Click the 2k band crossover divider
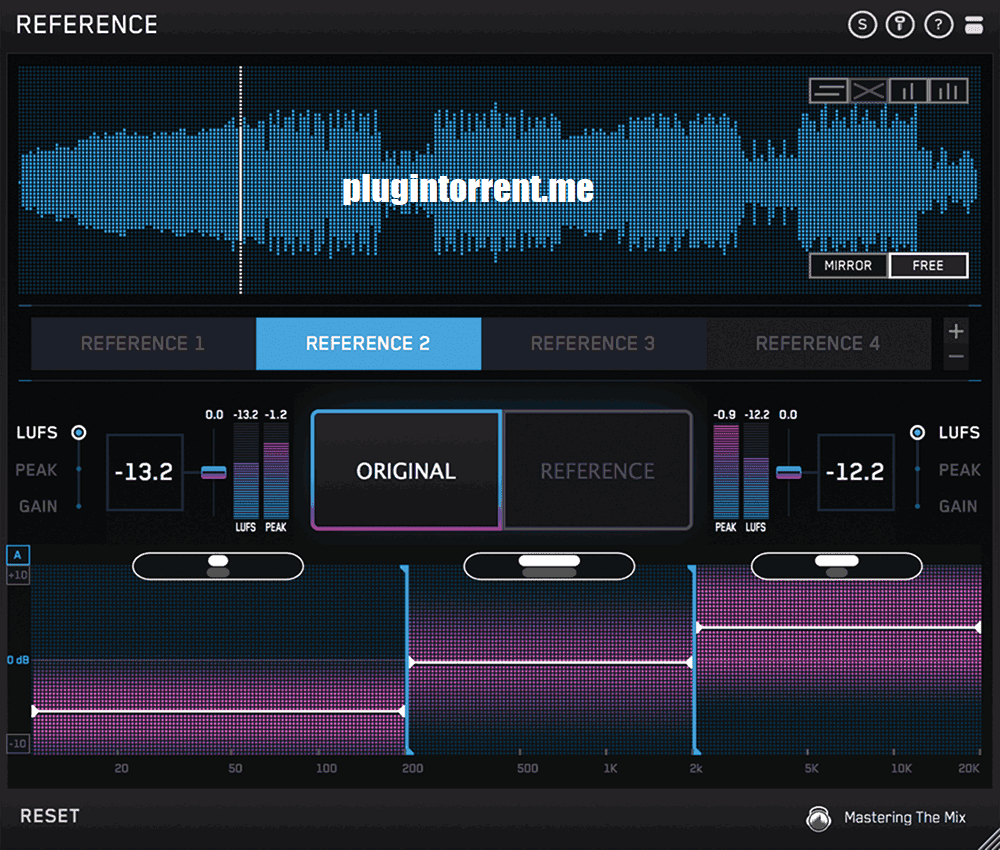The width and height of the screenshot is (1000, 850). point(693,660)
